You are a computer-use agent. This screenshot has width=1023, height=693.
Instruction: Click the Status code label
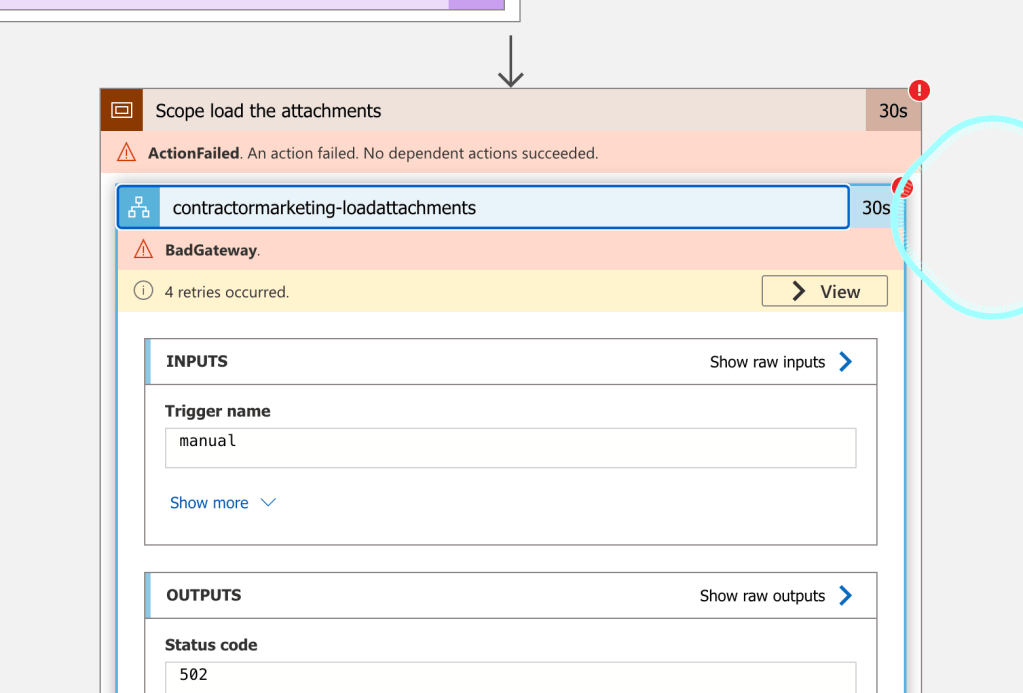click(211, 645)
